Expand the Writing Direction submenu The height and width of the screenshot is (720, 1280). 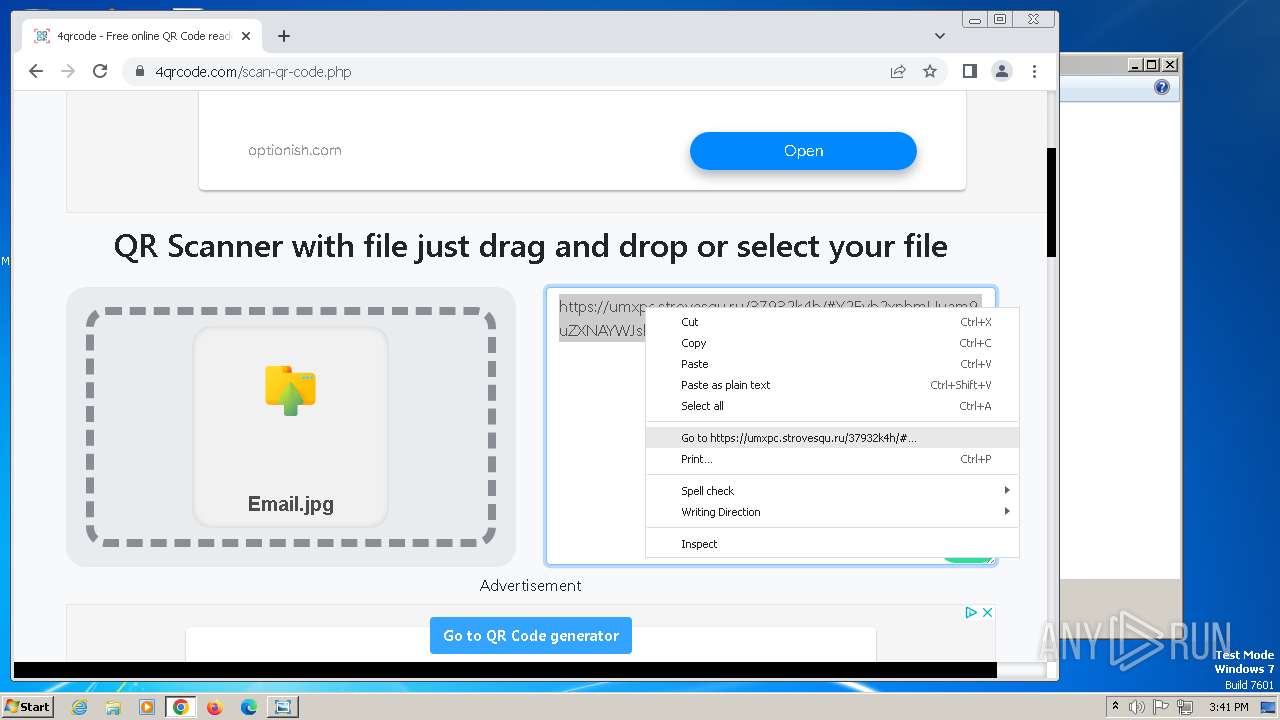coord(832,512)
